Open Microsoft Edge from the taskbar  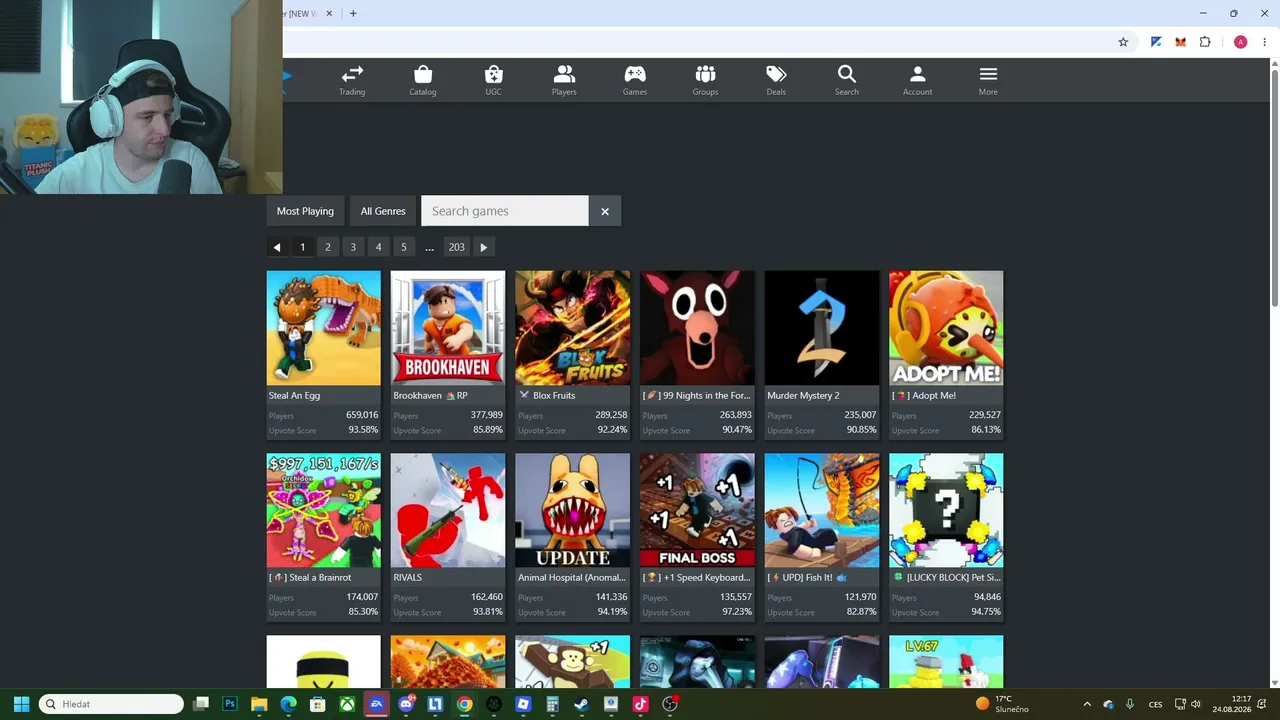point(288,704)
